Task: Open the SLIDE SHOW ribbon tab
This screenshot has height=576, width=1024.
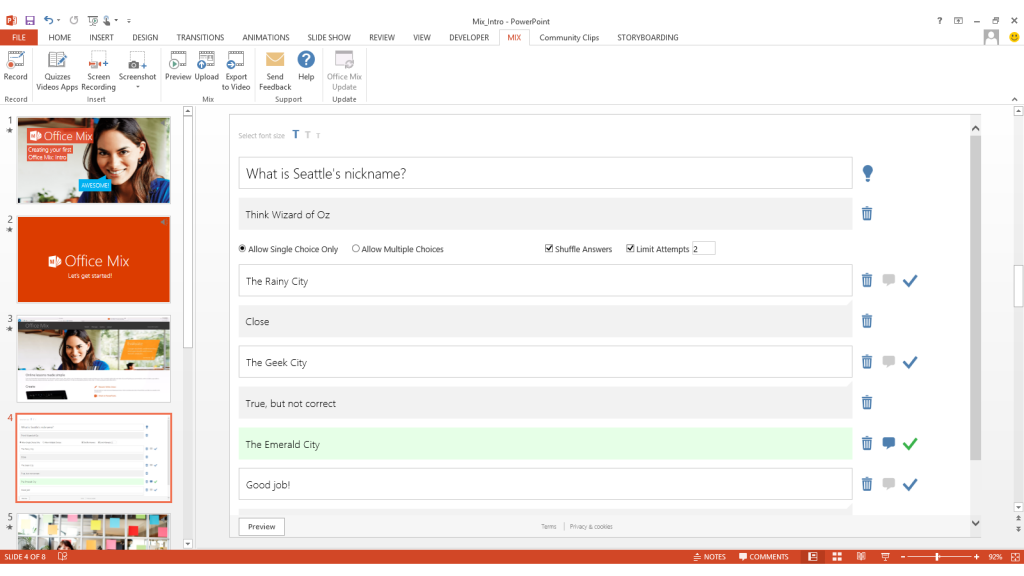Action: (328, 37)
